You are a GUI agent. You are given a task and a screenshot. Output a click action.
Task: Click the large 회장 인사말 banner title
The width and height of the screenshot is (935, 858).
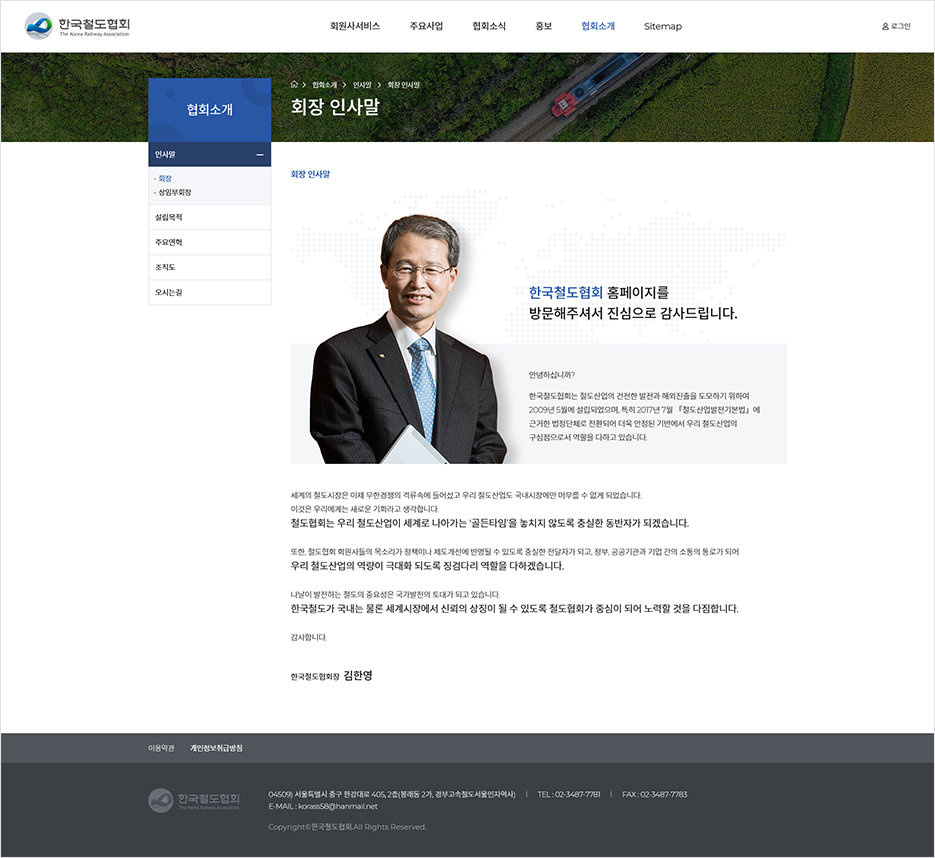[335, 107]
